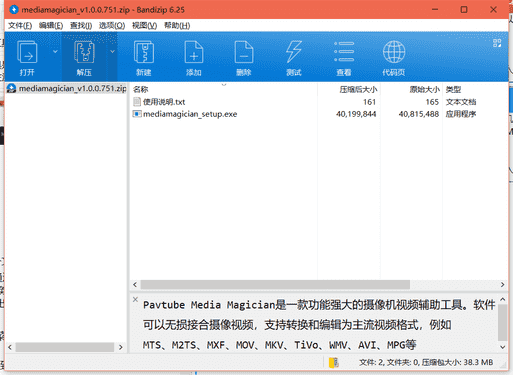Open the 代码页 code page globe icon

click(x=394, y=57)
